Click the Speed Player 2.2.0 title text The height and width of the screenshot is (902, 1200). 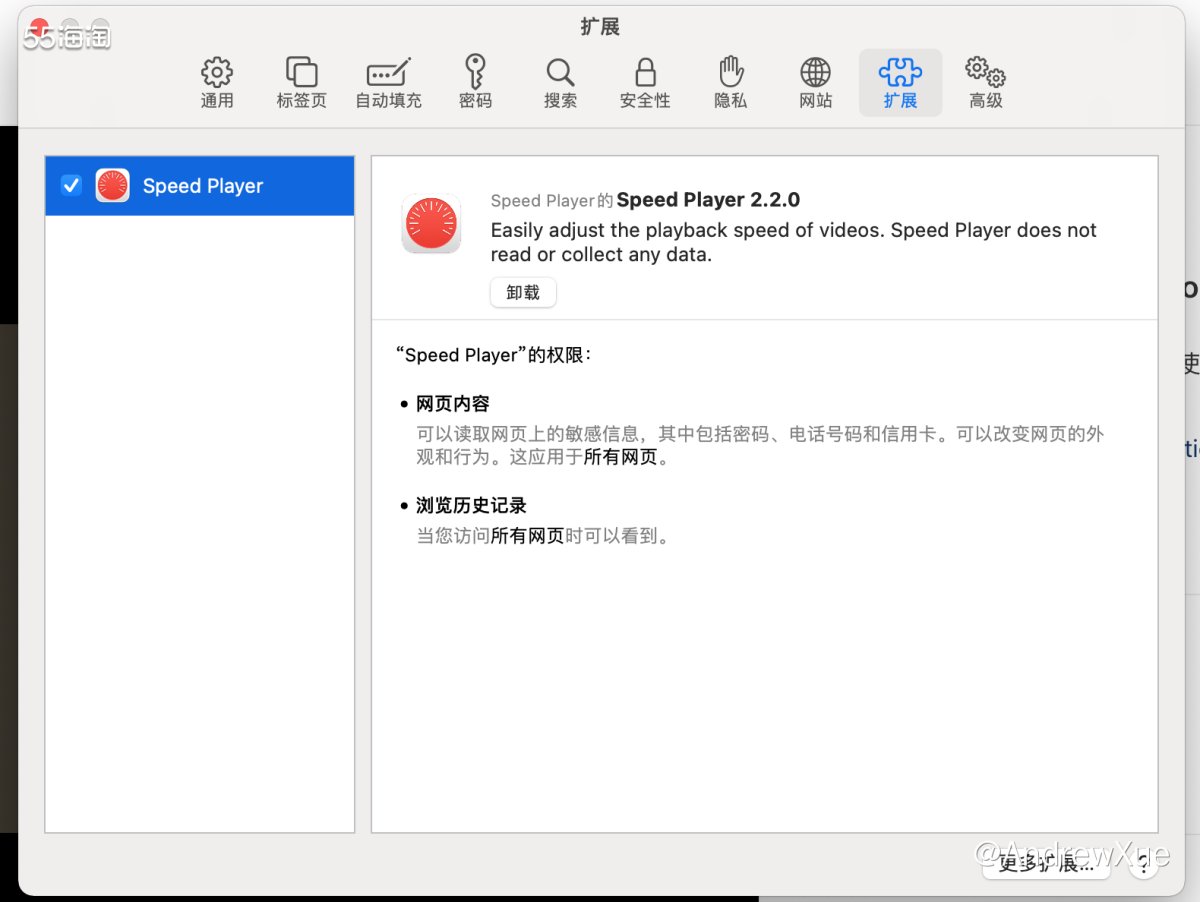pos(708,200)
